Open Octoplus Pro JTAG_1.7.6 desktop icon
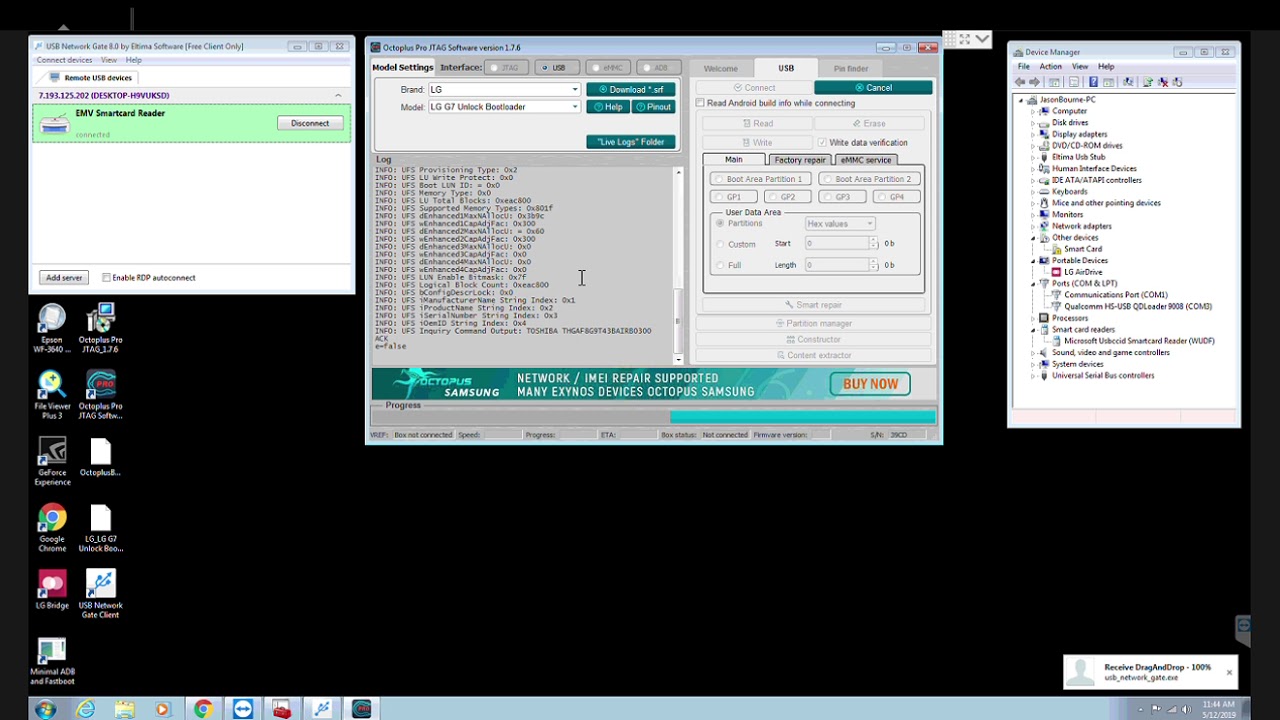This screenshot has width=1280, height=720. click(100, 328)
